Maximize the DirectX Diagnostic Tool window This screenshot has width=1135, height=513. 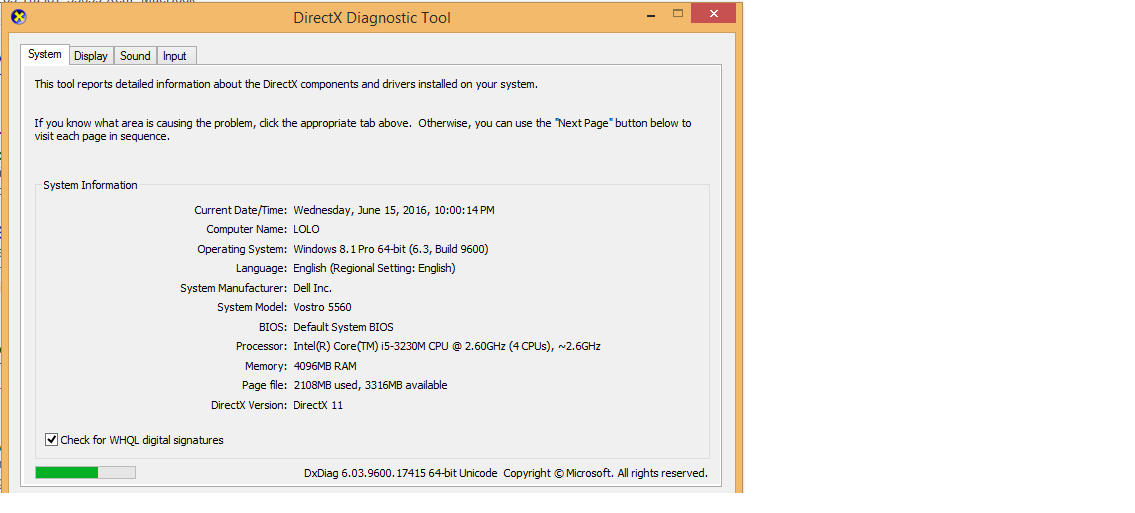(x=678, y=13)
